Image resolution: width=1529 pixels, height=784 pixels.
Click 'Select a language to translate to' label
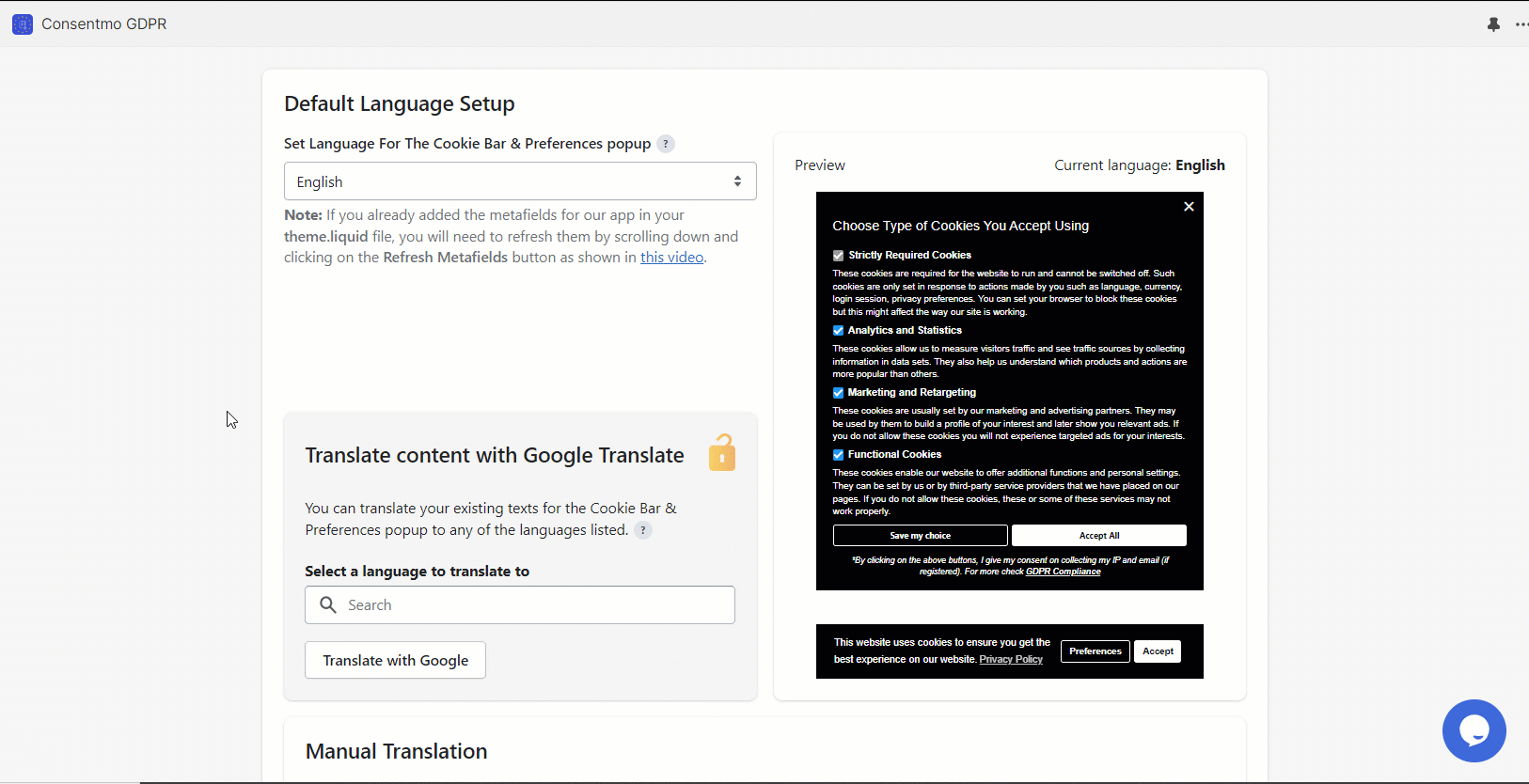coord(417,572)
